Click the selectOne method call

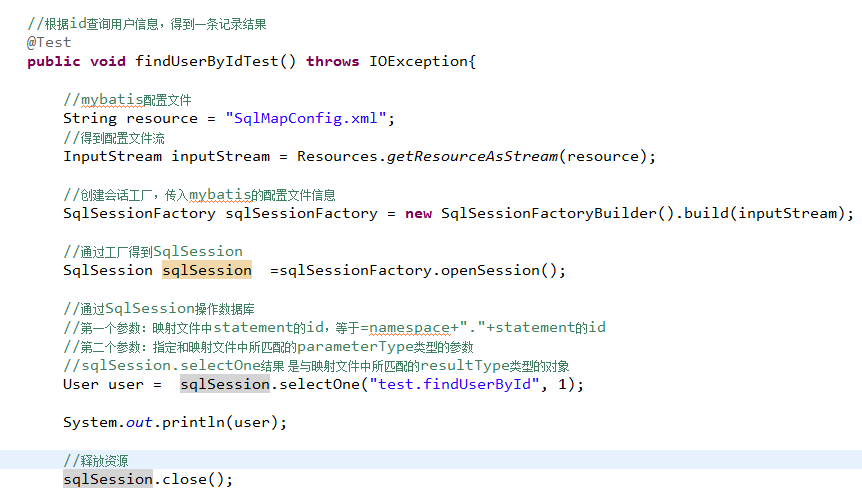(x=319, y=384)
